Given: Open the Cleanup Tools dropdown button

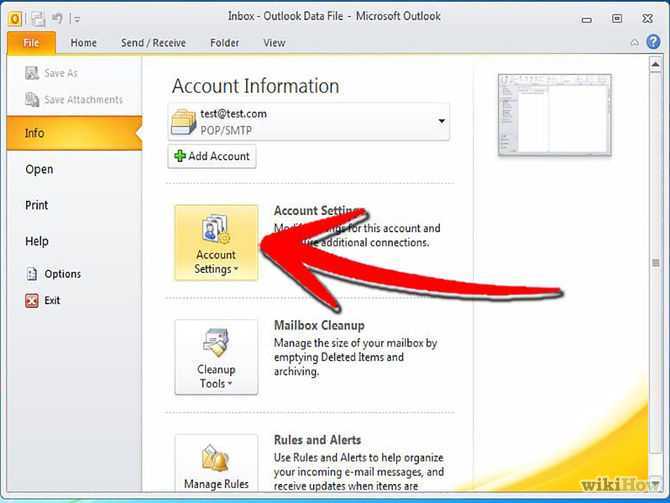Looking at the screenshot, I should [216, 357].
